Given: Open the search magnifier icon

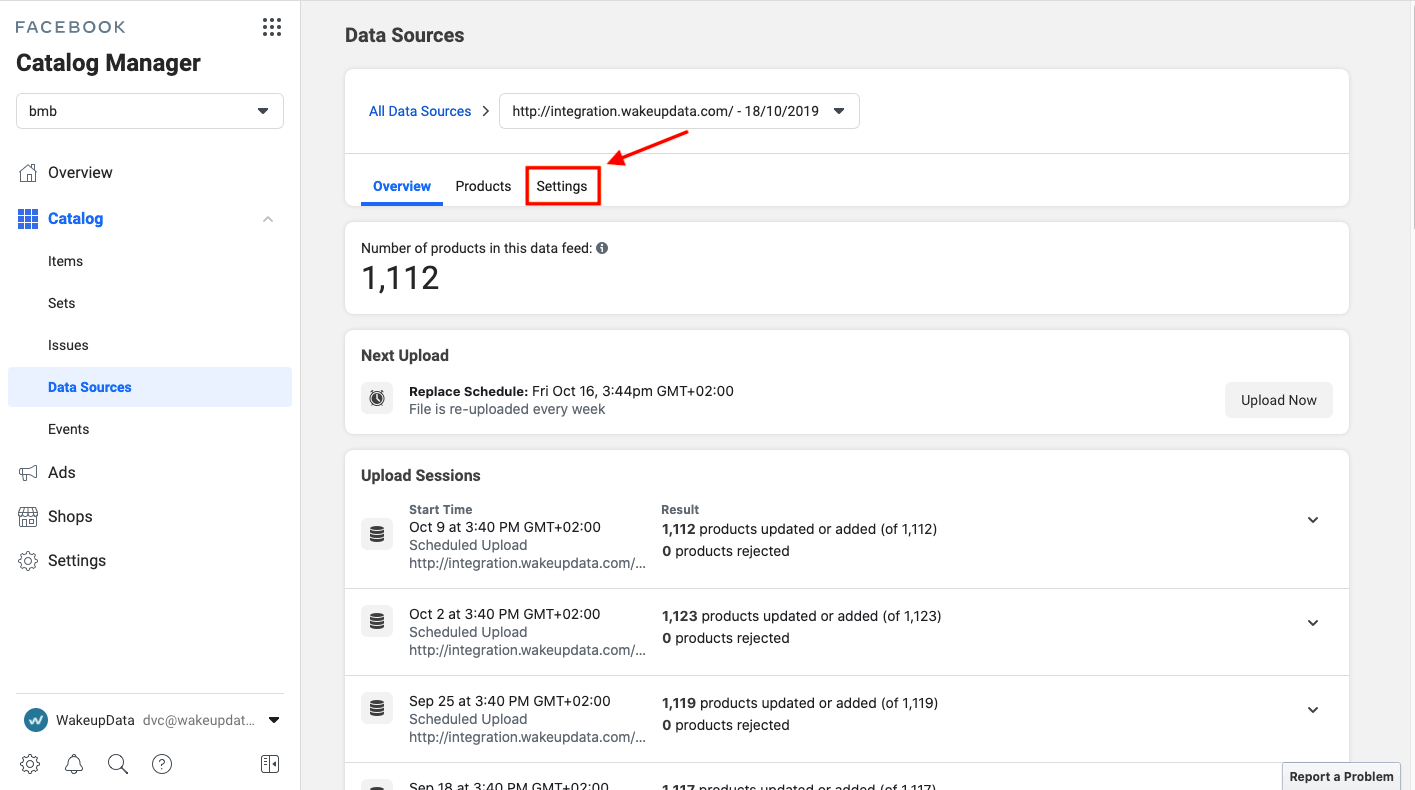Looking at the screenshot, I should (x=118, y=764).
